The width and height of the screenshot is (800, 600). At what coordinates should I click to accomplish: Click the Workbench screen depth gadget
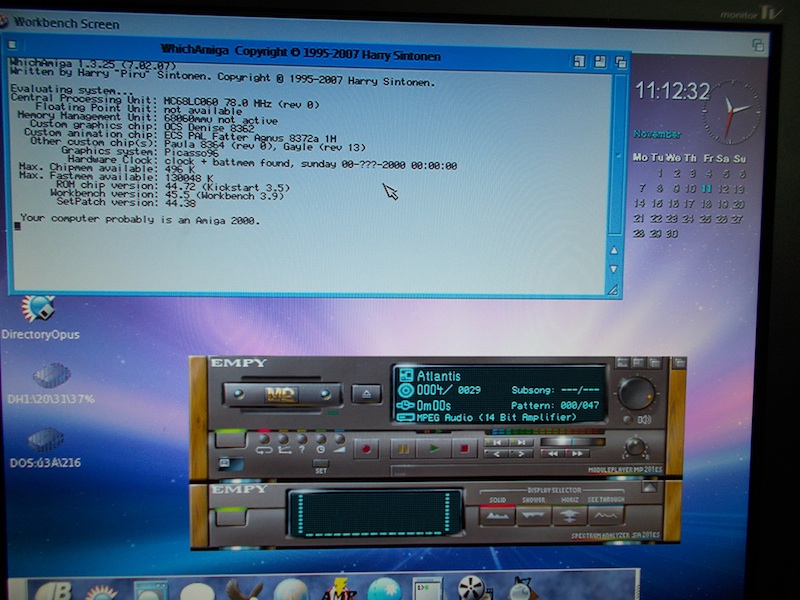(759, 46)
